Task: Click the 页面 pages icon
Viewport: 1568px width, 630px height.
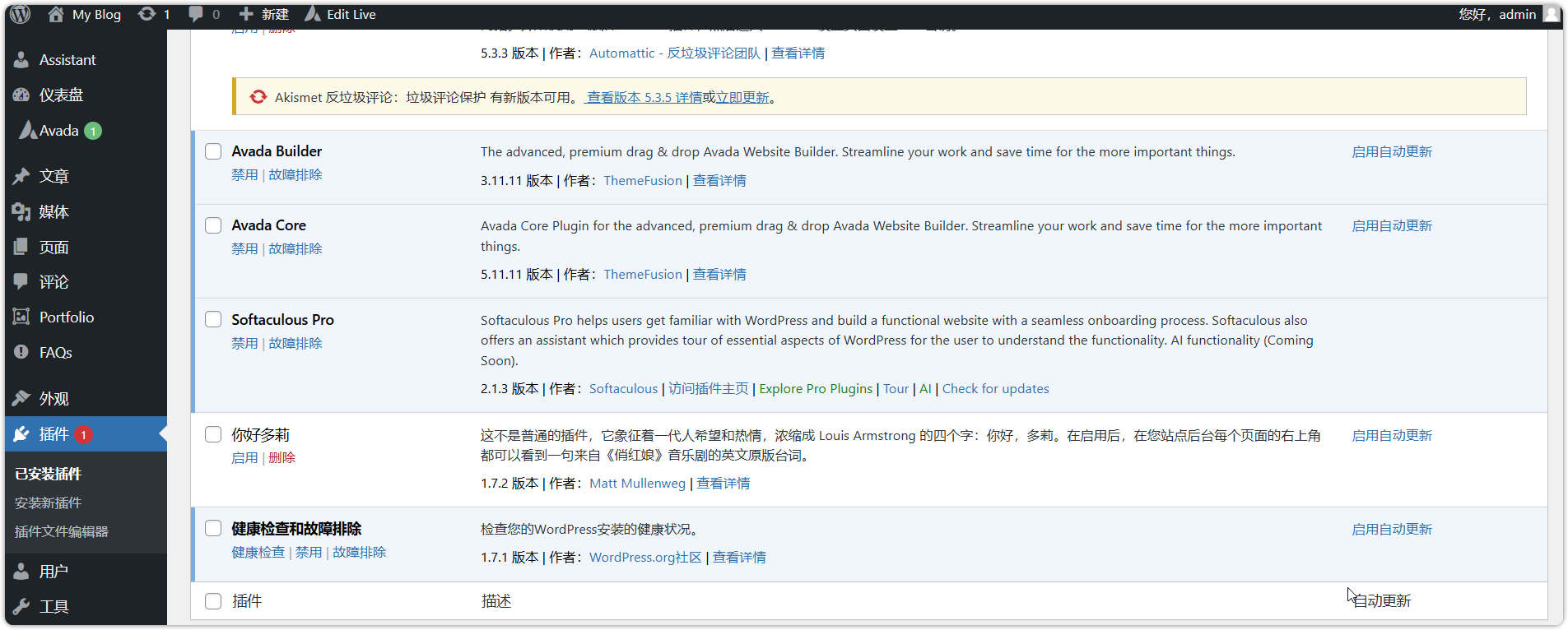Action: click(x=21, y=248)
